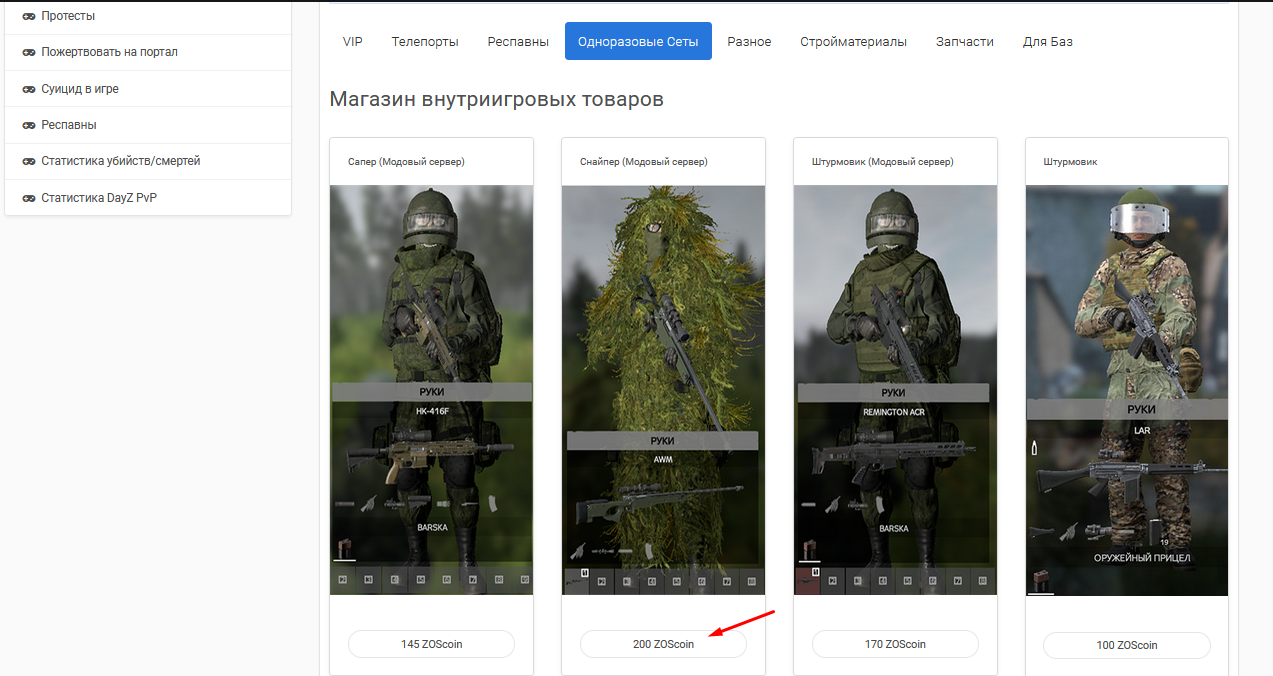Switch to the Телепорты tab
Image resolution: width=1273 pixels, height=676 pixels.
(x=425, y=41)
